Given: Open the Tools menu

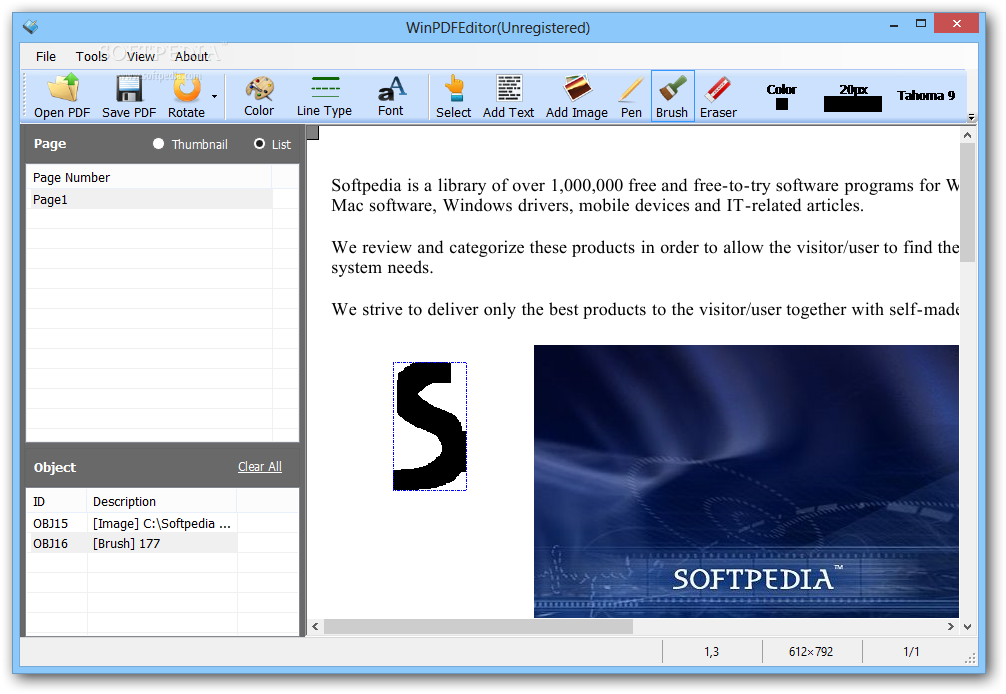Looking at the screenshot, I should point(92,56).
